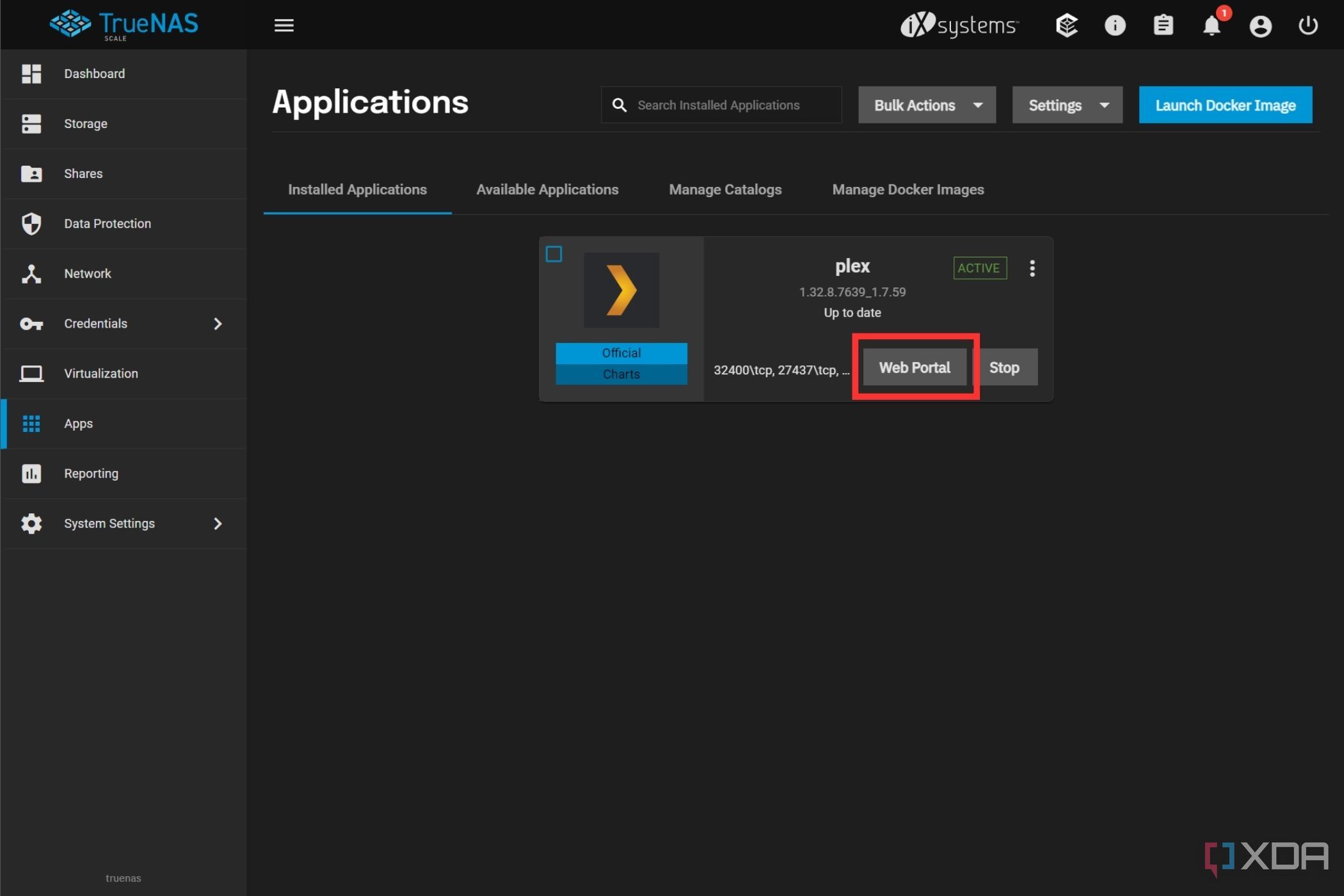Click the Data Protection shield icon
The height and width of the screenshot is (896, 1344).
pyautogui.click(x=31, y=223)
